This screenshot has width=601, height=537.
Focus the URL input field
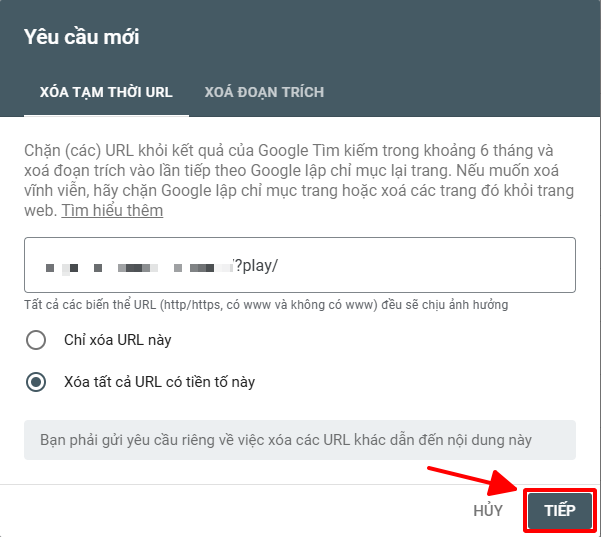[300, 266]
